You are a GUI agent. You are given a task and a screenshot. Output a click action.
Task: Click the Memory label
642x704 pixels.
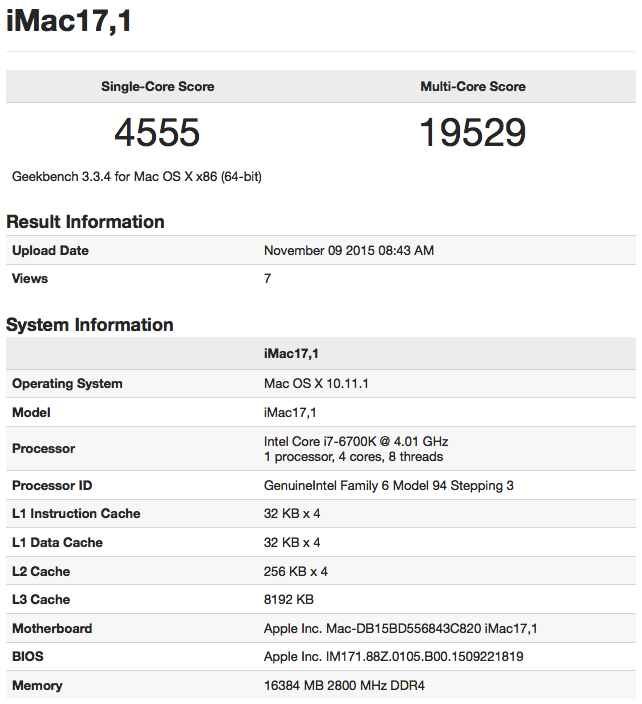point(37,686)
